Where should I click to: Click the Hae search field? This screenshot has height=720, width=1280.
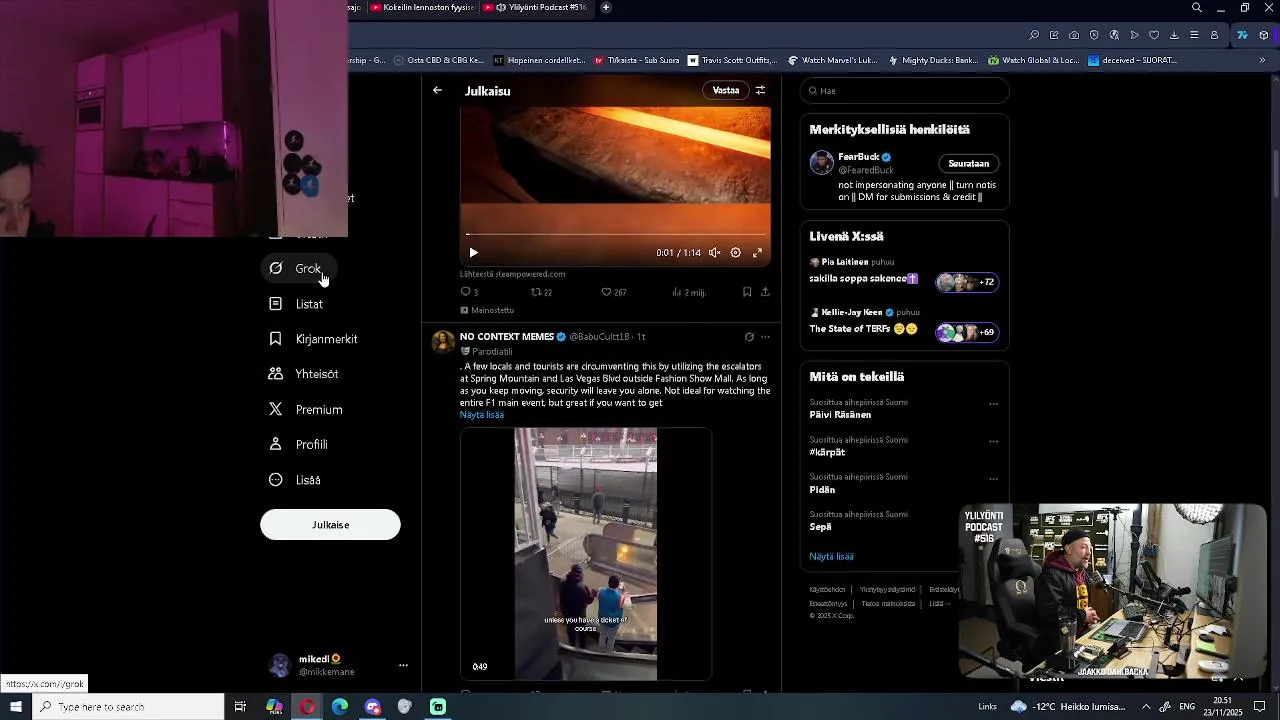pyautogui.click(x=904, y=91)
